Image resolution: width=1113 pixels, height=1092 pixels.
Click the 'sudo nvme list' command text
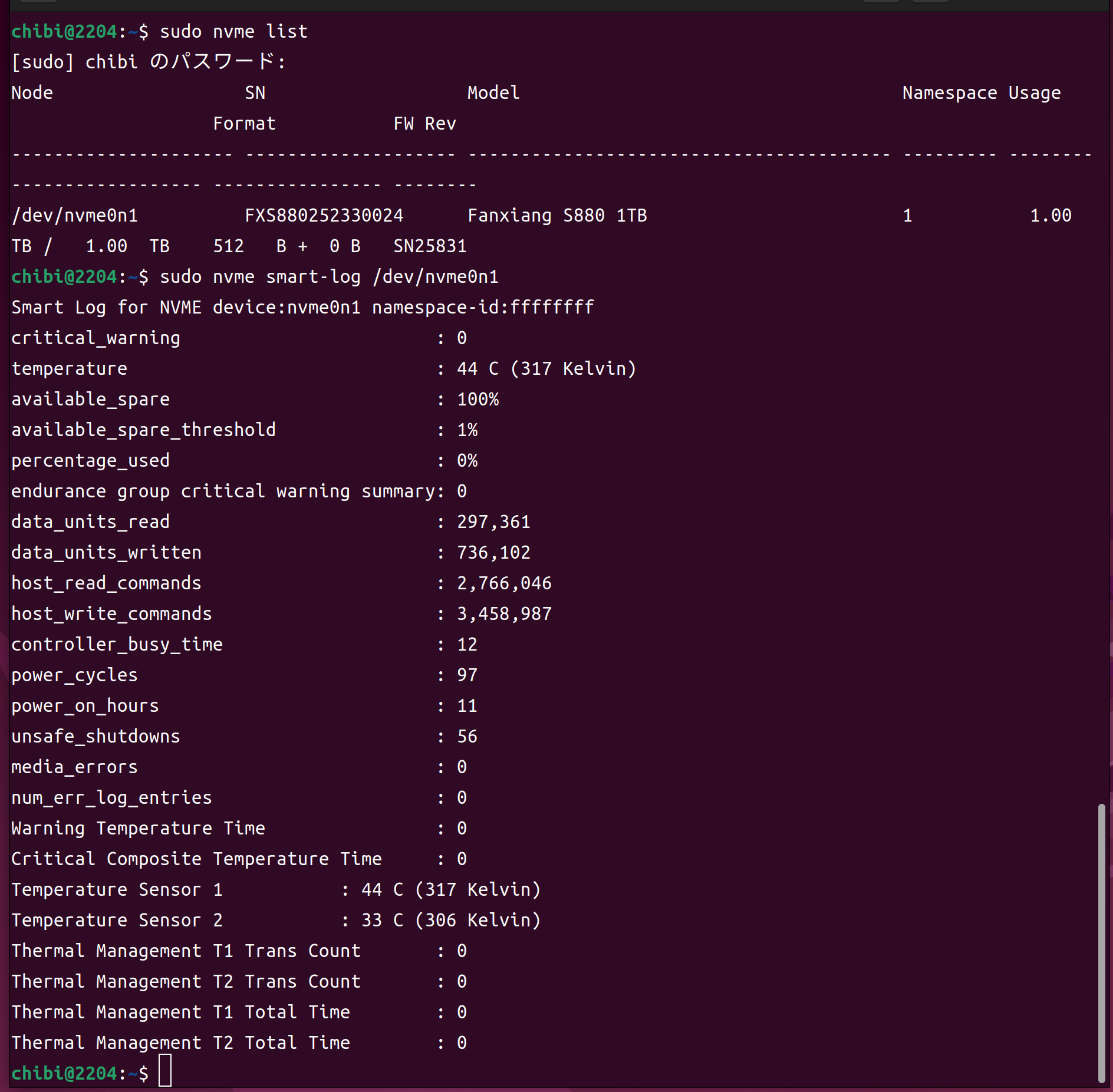point(233,31)
